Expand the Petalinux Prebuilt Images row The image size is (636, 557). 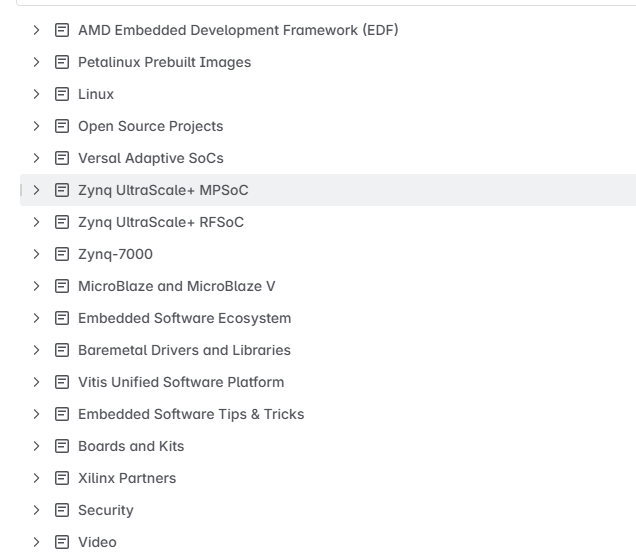click(36, 62)
